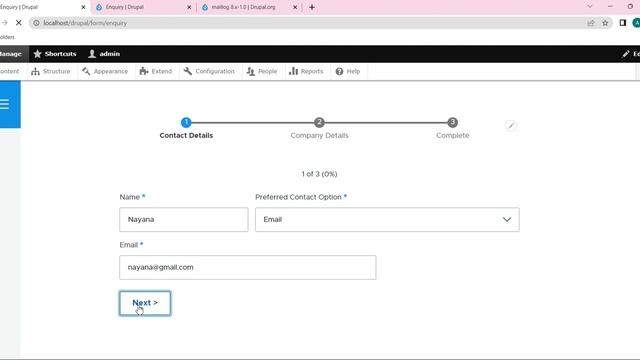Viewport: 640px width, 360px height.
Task: Toggle the browser side panel icon
Action: [622, 23]
